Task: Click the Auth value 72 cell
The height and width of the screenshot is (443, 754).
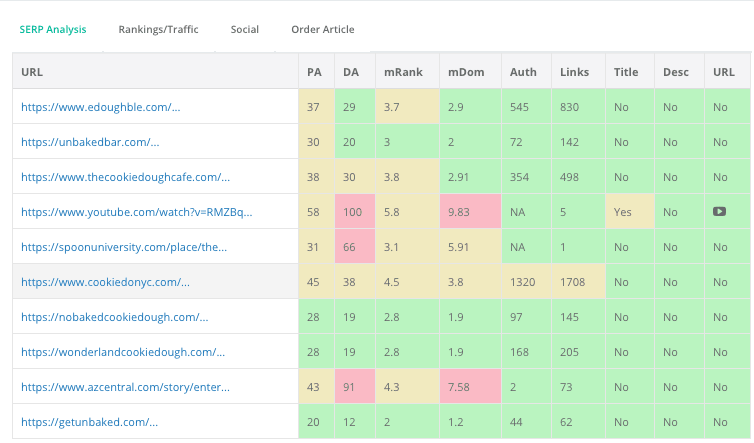Action: pyautogui.click(x=527, y=142)
